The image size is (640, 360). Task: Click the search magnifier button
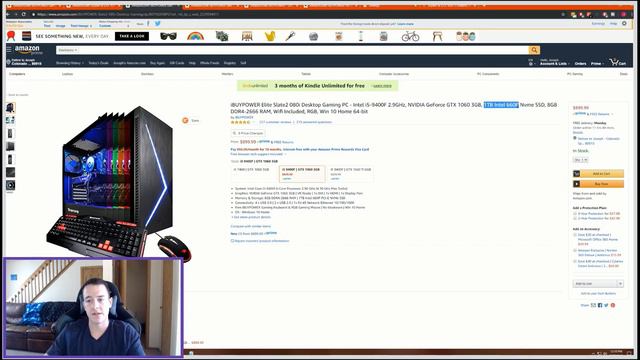click(x=534, y=50)
